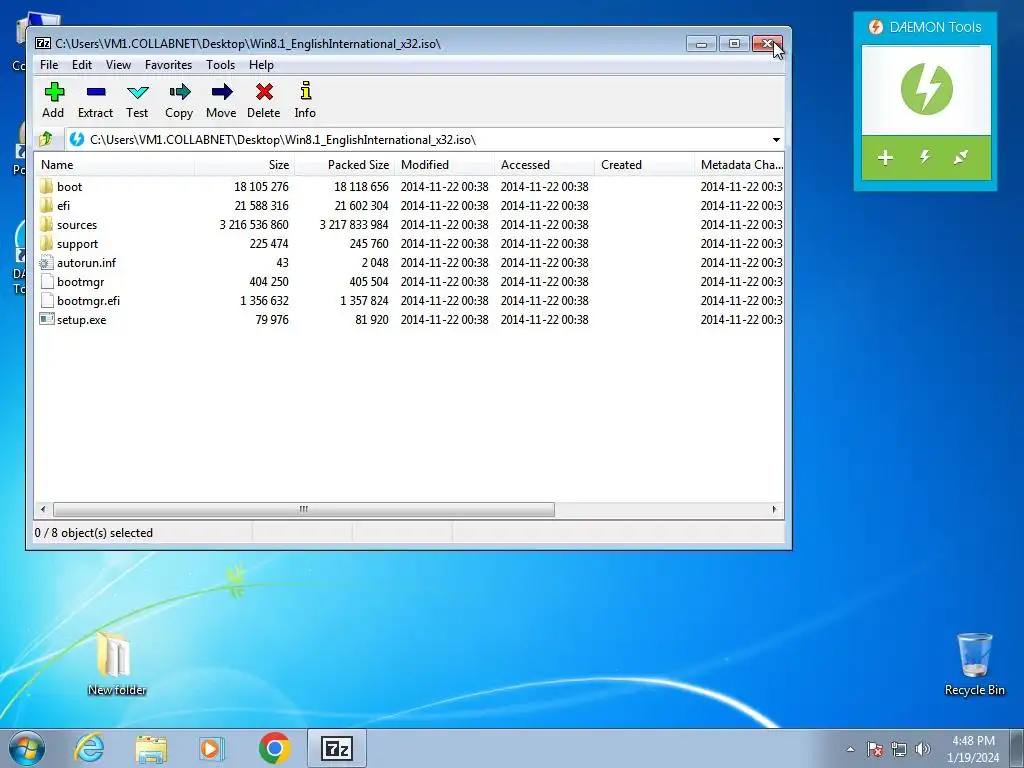
Task: Click DAEMON Tools quick mount lightning icon
Action: (925, 157)
